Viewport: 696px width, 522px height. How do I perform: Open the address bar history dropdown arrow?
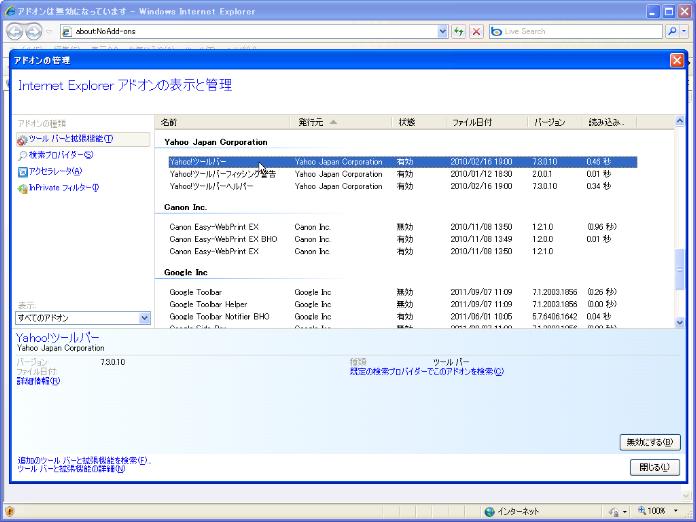coord(443,32)
